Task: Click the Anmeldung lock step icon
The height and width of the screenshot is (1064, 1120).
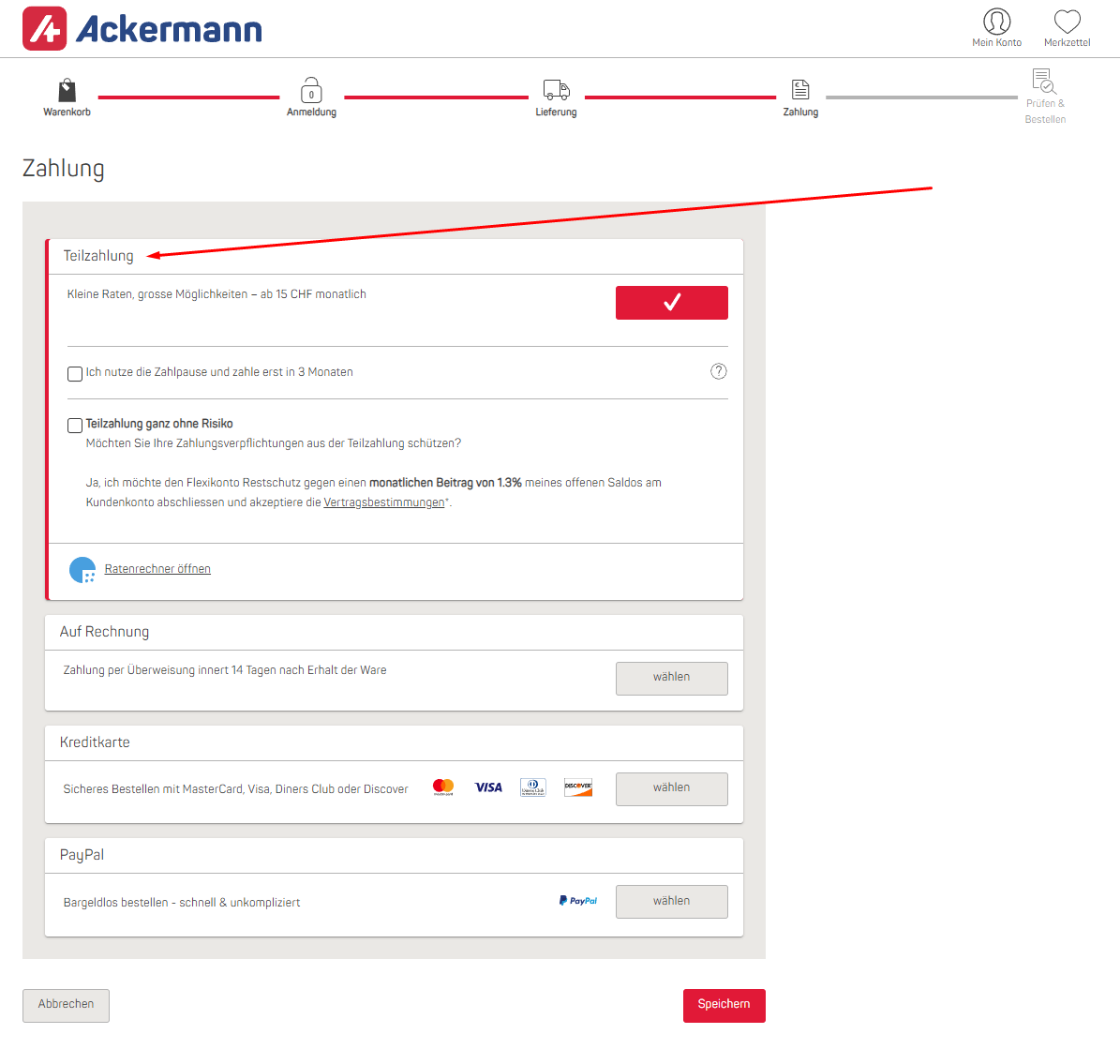Action: coord(311,91)
